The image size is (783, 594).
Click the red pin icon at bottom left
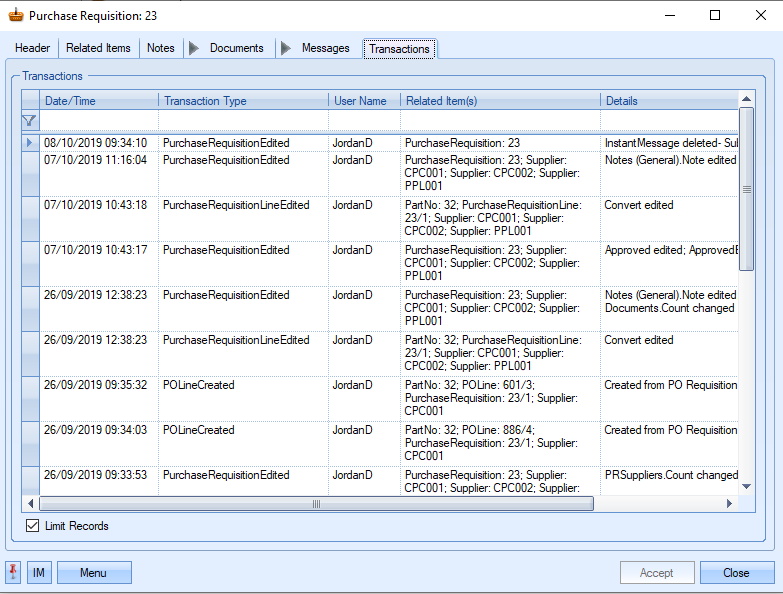[14, 572]
